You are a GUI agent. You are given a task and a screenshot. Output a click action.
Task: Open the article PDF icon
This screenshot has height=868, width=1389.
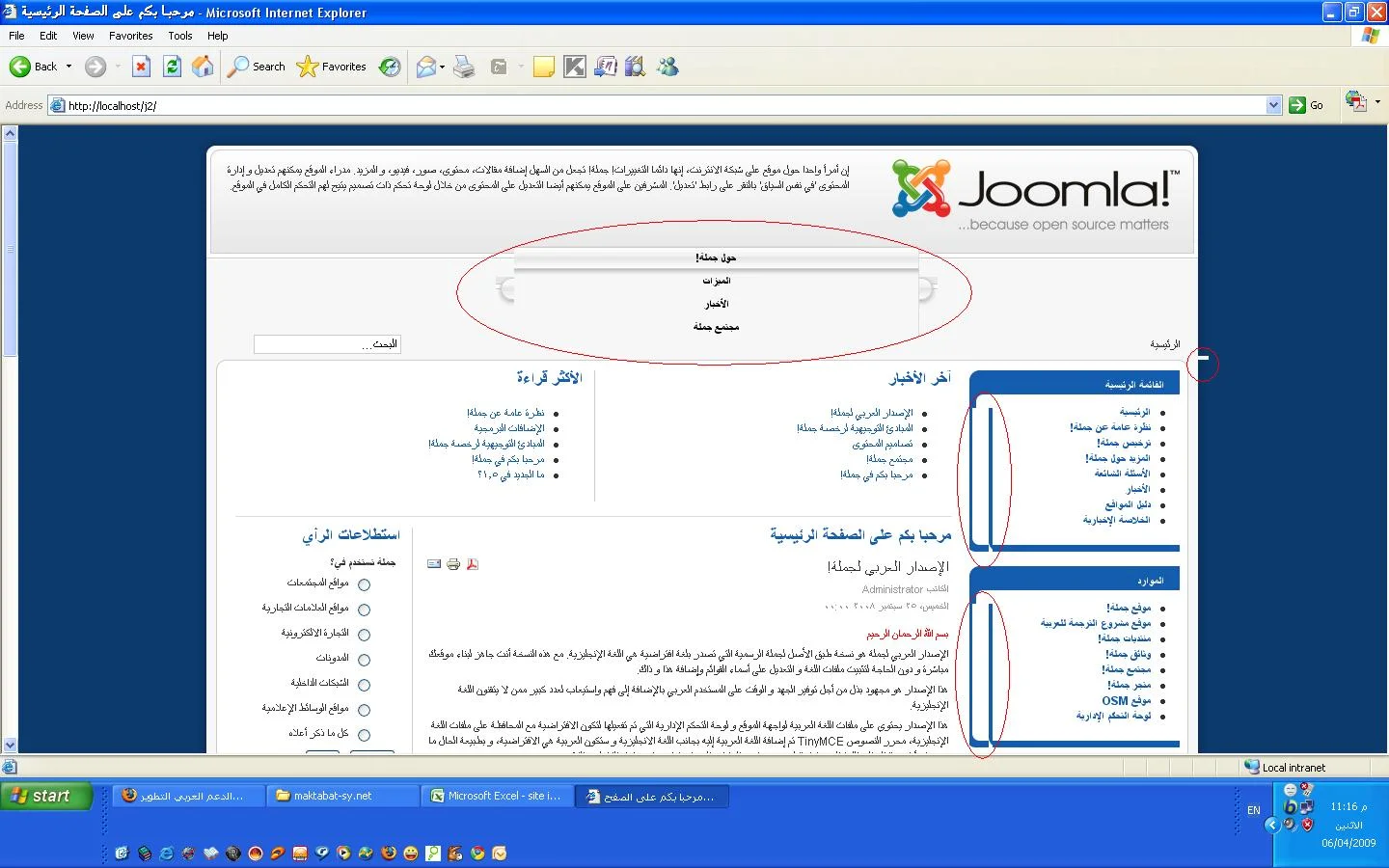pos(473,564)
